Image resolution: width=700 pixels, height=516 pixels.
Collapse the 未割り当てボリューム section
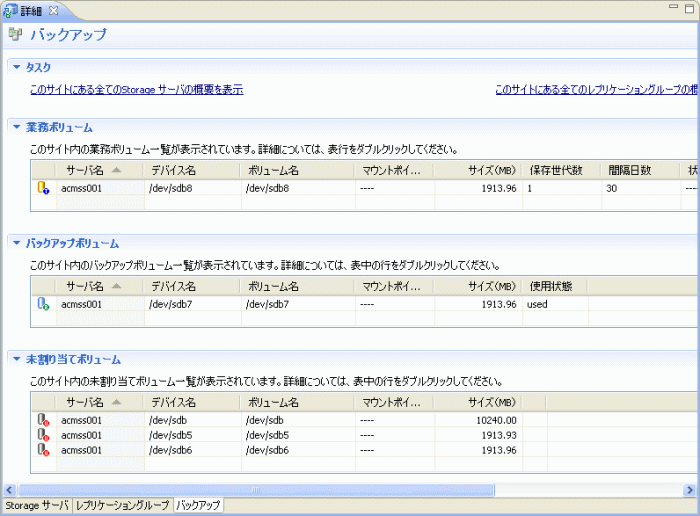17,359
